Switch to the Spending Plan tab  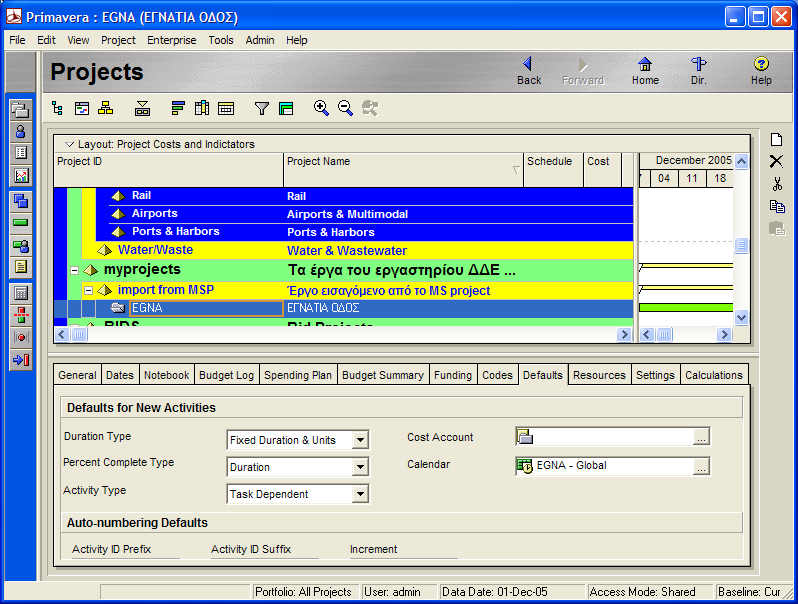pyautogui.click(x=298, y=375)
